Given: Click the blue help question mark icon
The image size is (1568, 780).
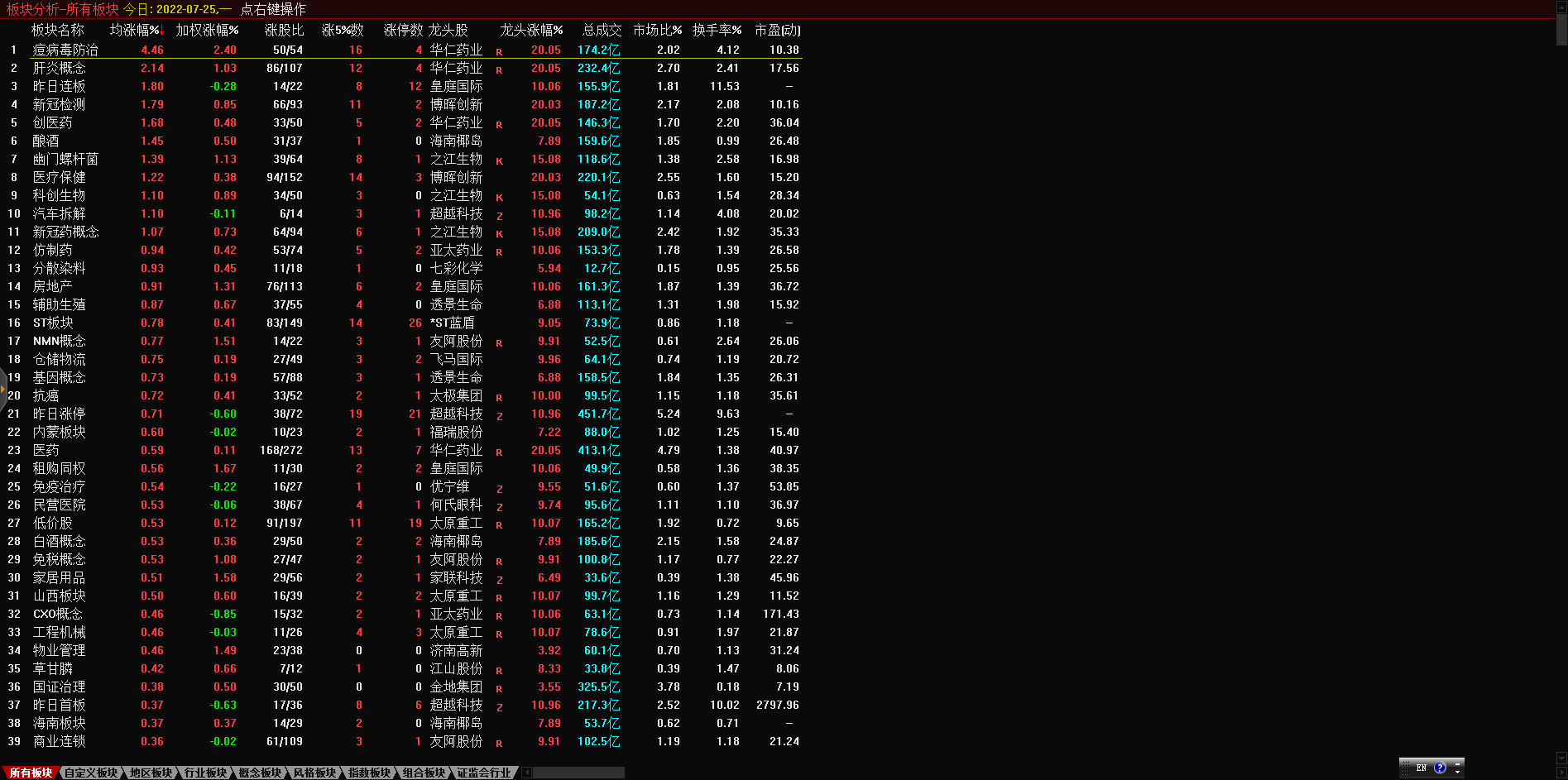Looking at the screenshot, I should click(x=1440, y=768).
